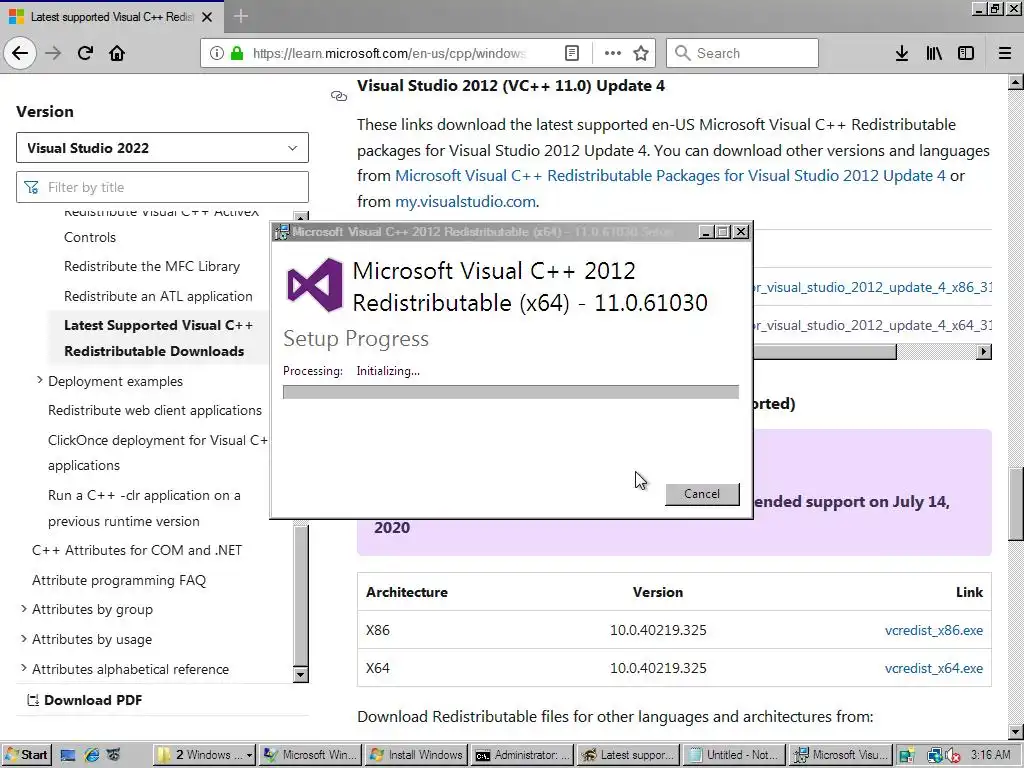Click the Visual Studio logo in setup dialog
This screenshot has width=1024, height=768.
pyautogui.click(x=315, y=285)
